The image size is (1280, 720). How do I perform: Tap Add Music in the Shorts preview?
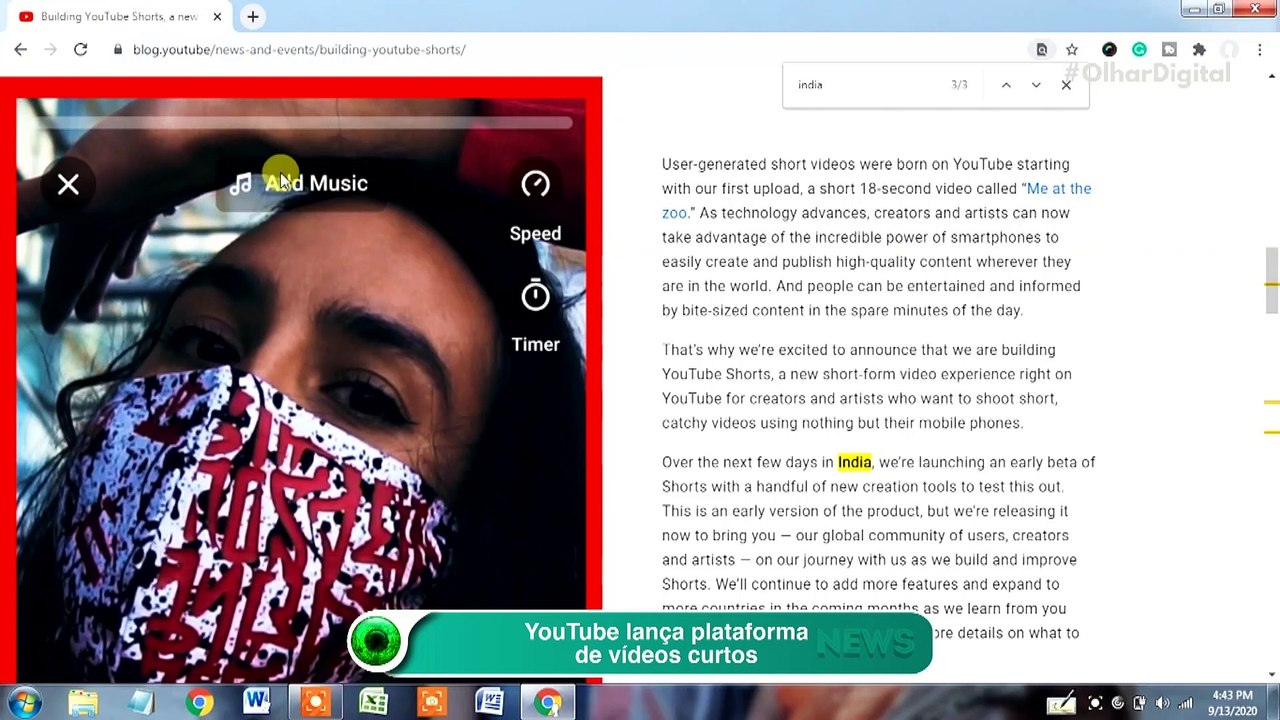(300, 184)
